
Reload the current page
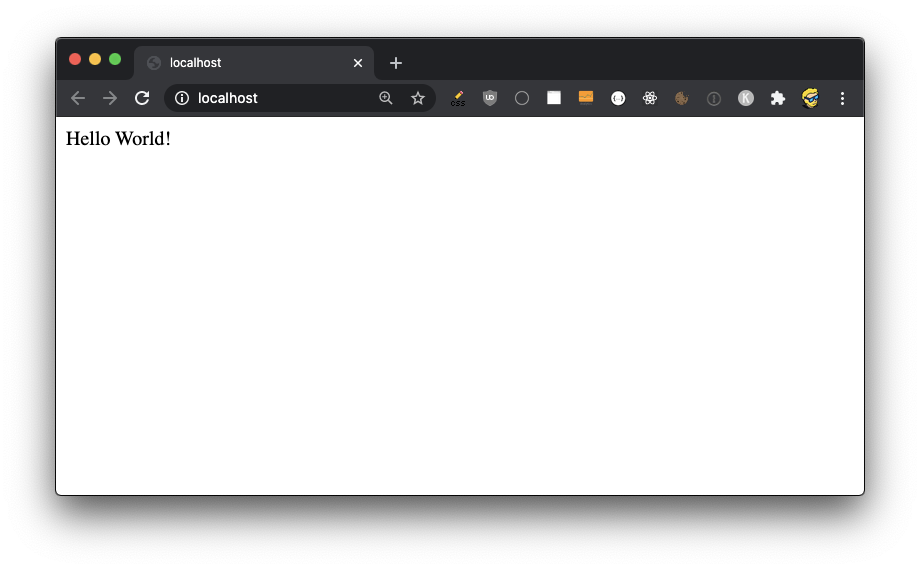pyautogui.click(x=142, y=98)
